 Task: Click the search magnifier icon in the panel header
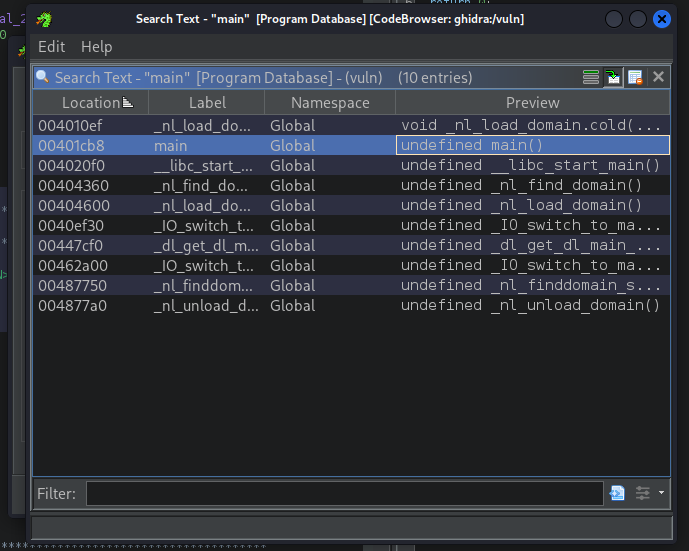(43, 77)
